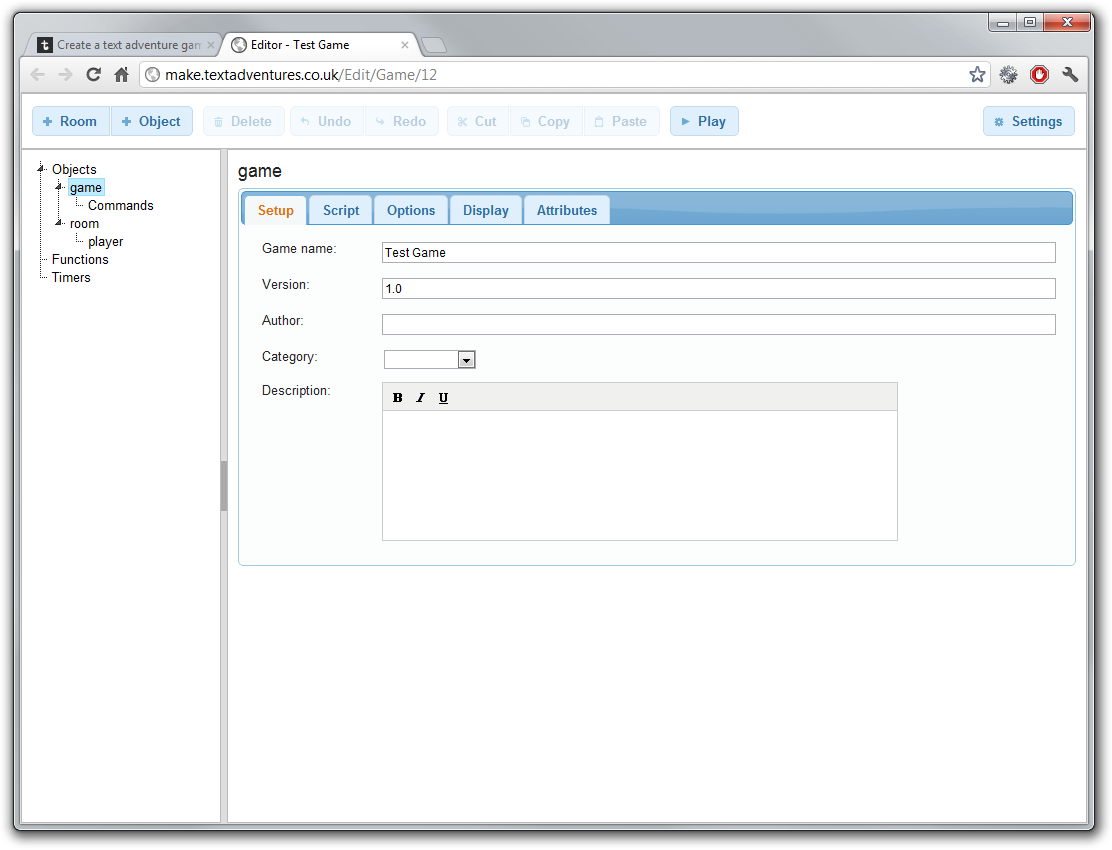Open the Attributes tab
Viewport: 1112px width, 850px height.
(x=566, y=210)
